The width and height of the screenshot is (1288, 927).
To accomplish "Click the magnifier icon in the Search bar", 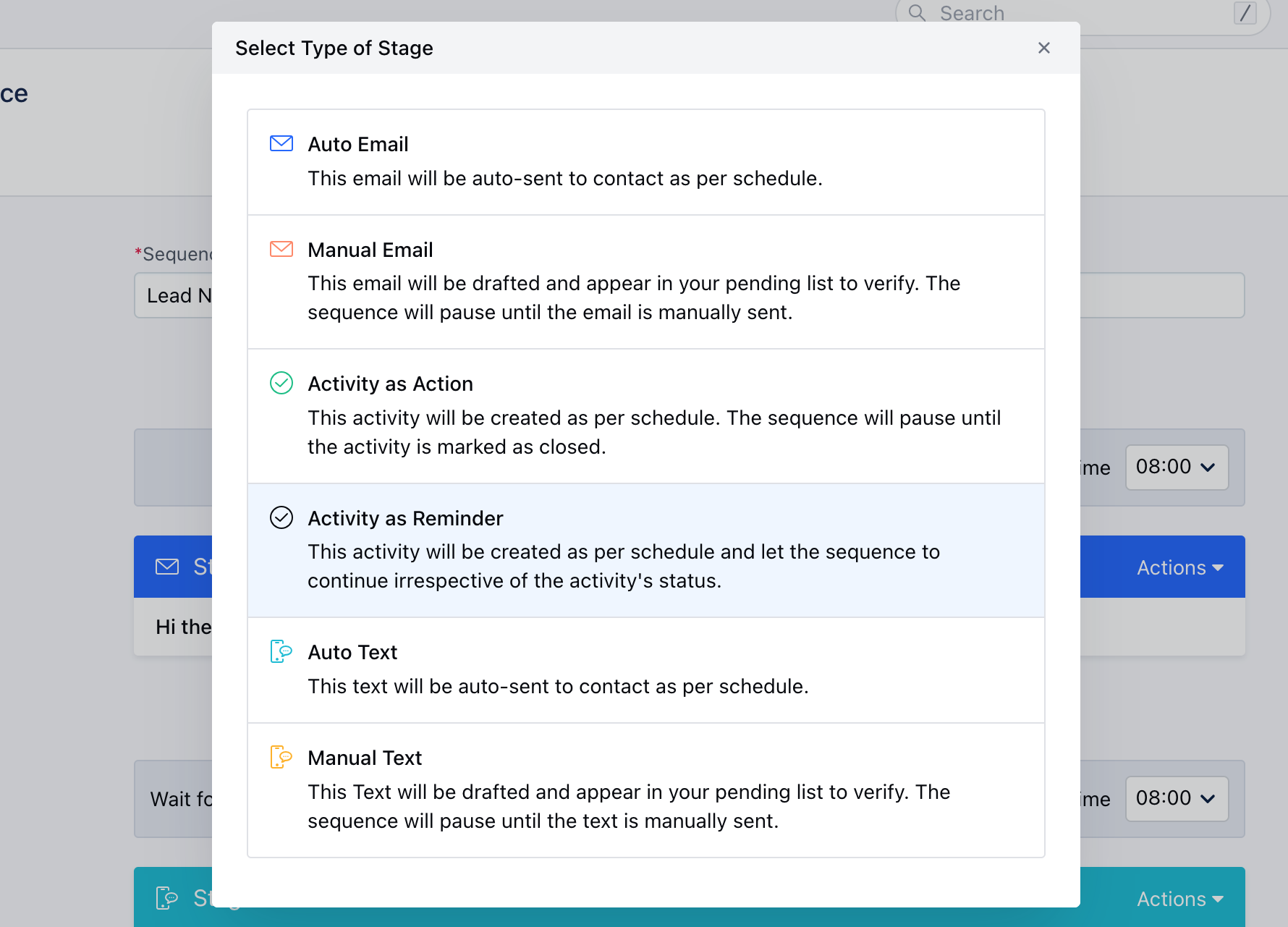I will (x=917, y=13).
